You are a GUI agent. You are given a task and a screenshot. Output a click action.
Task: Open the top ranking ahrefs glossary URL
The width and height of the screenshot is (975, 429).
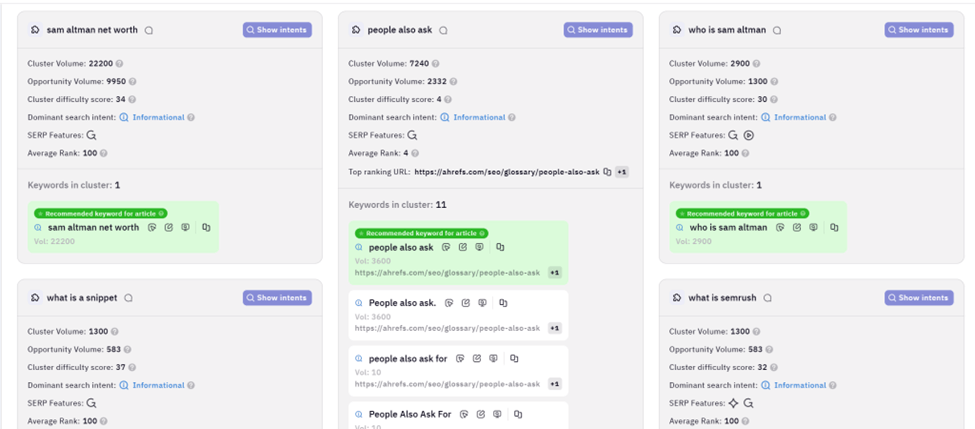507,172
